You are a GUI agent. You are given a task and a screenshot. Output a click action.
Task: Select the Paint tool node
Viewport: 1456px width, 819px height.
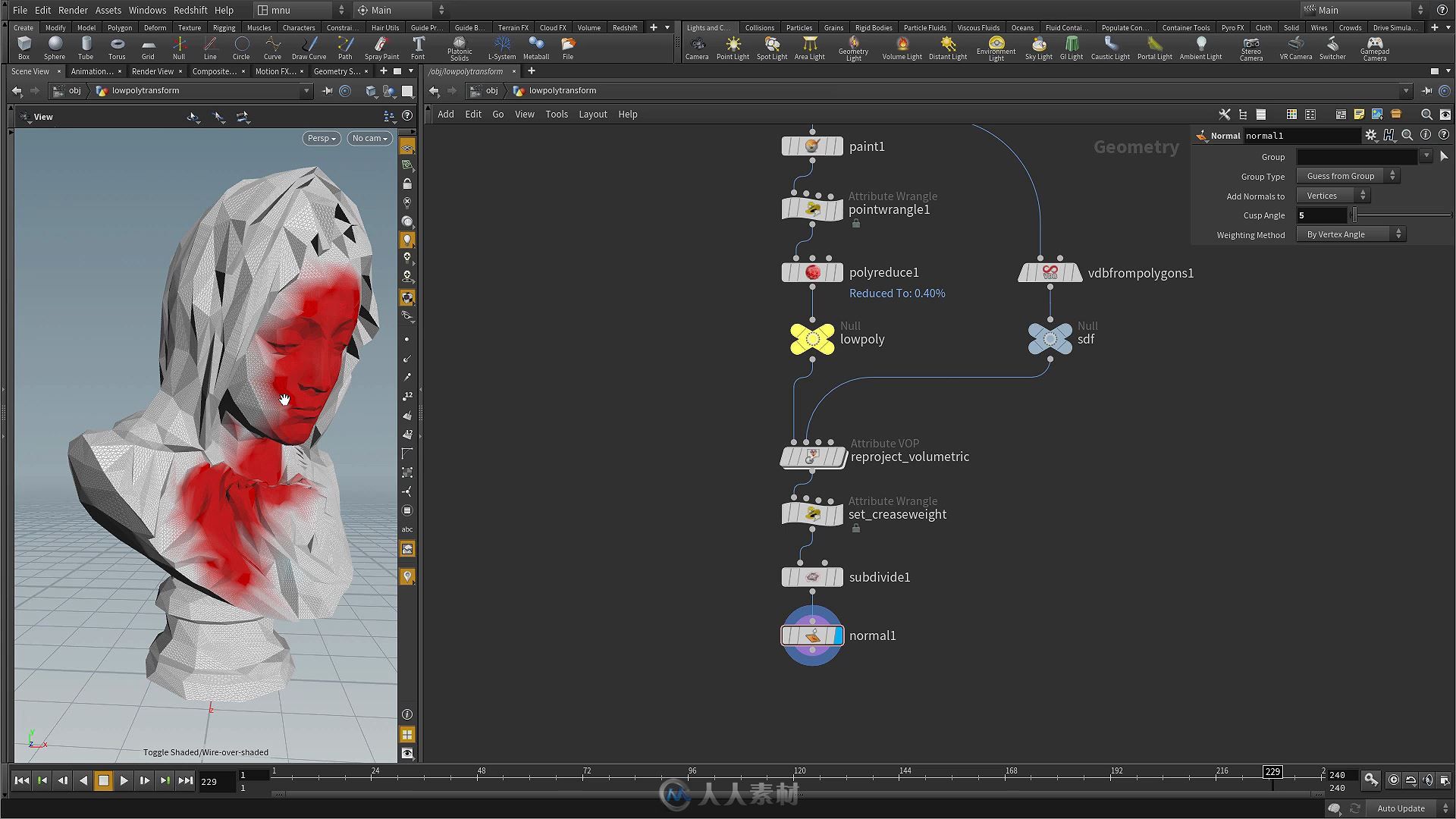[812, 146]
